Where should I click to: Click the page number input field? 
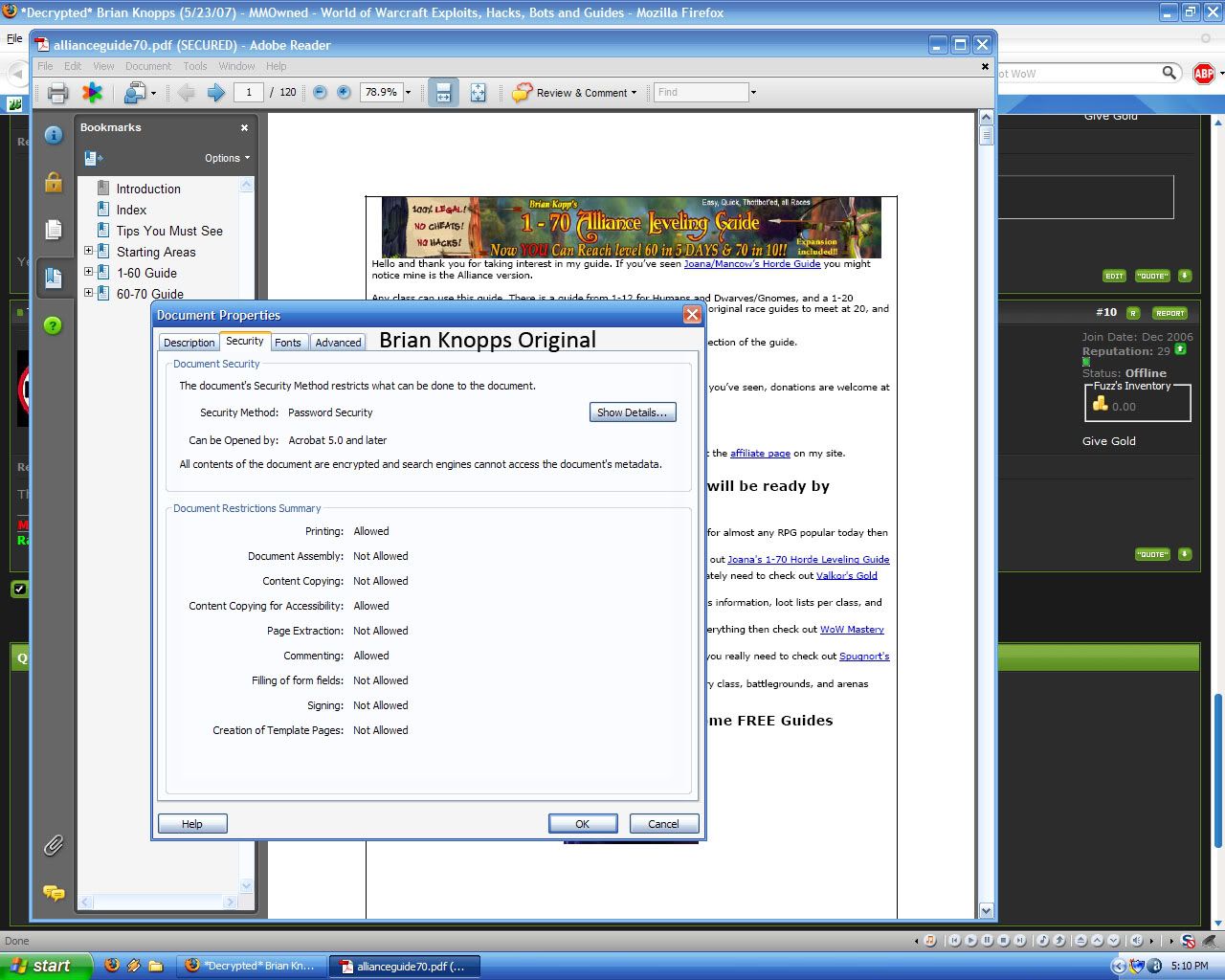pos(249,92)
